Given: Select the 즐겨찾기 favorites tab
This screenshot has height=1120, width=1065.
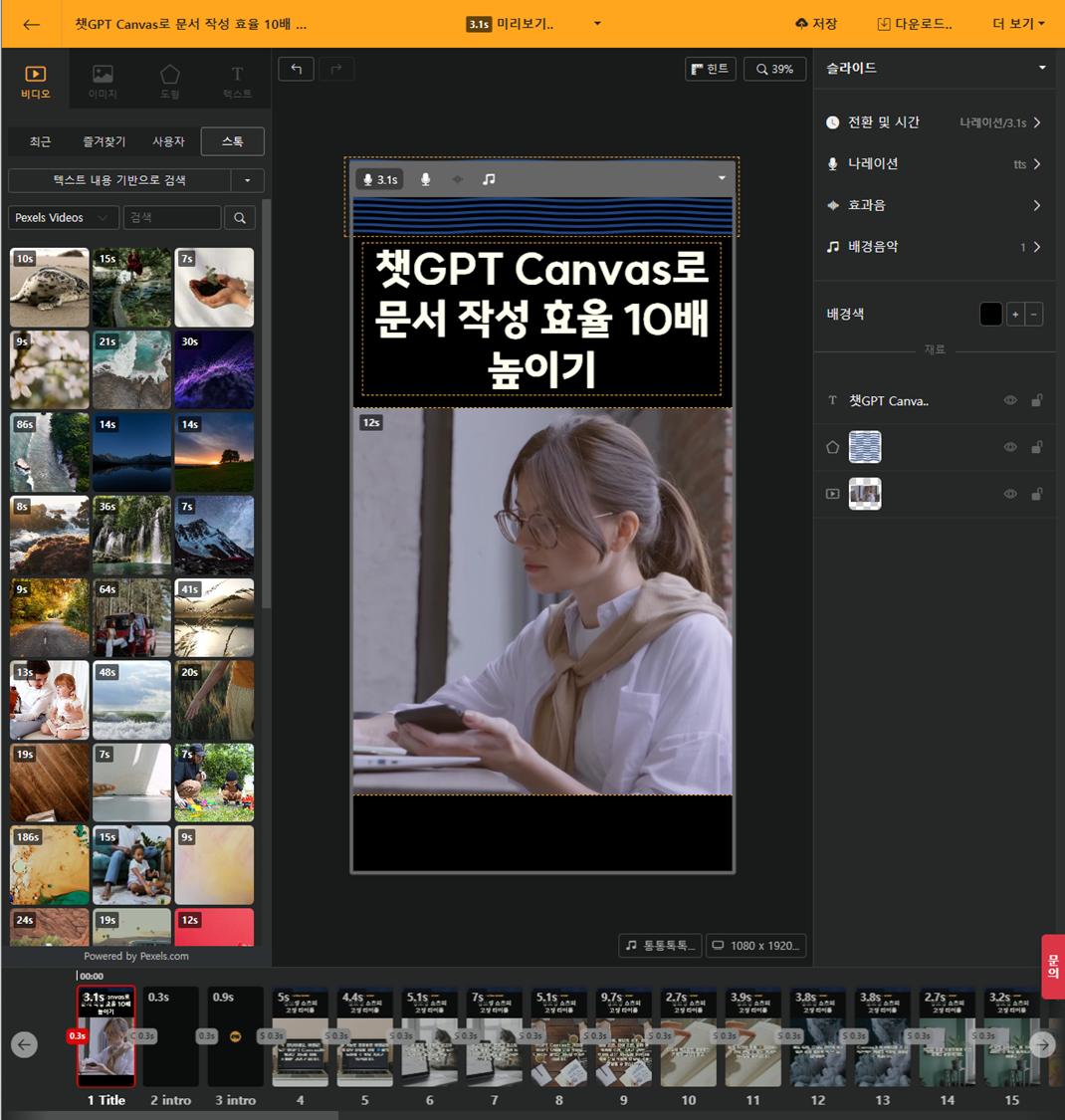Looking at the screenshot, I should 105,141.
